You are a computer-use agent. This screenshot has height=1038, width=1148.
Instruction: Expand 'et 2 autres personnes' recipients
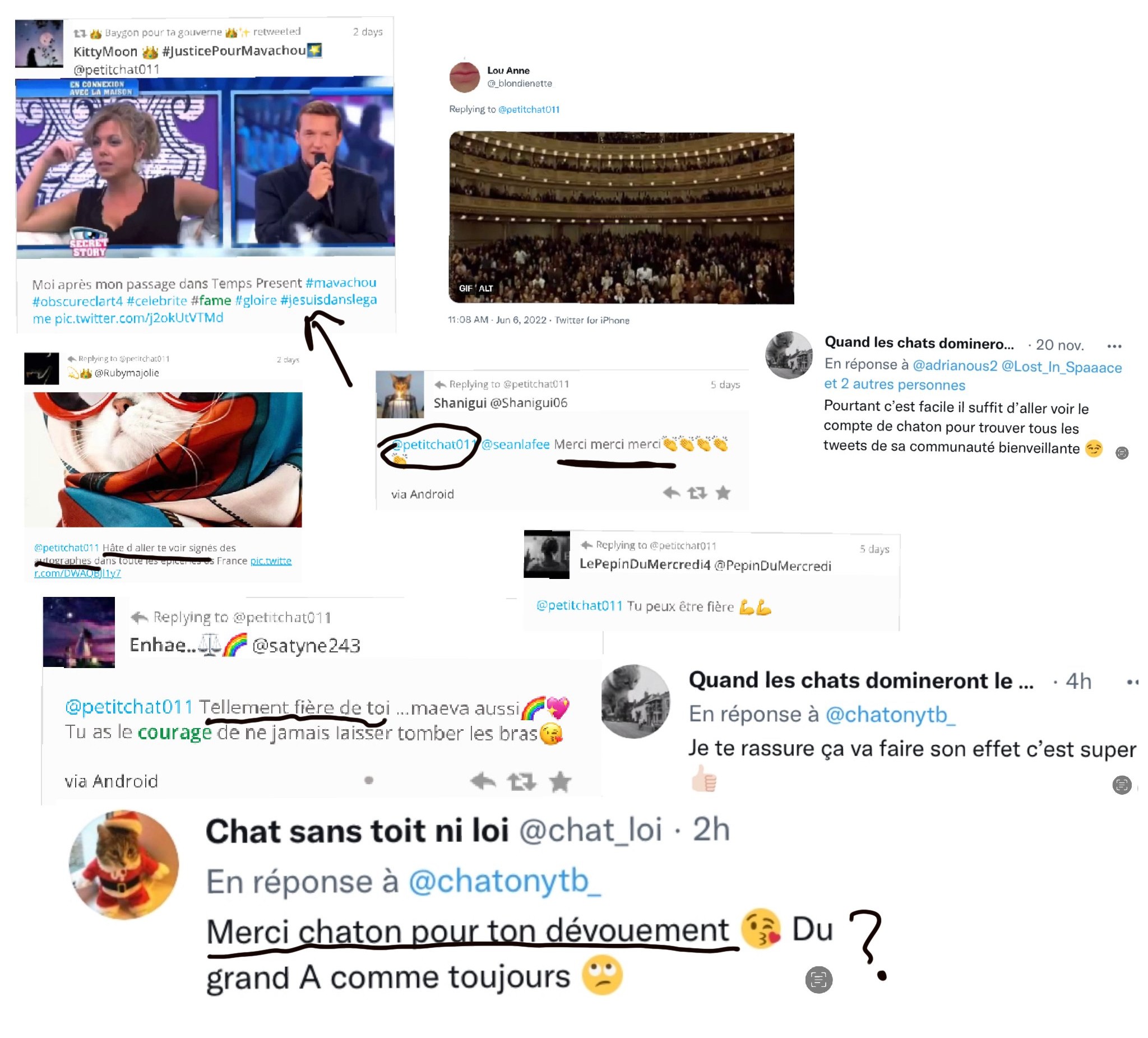click(895, 385)
